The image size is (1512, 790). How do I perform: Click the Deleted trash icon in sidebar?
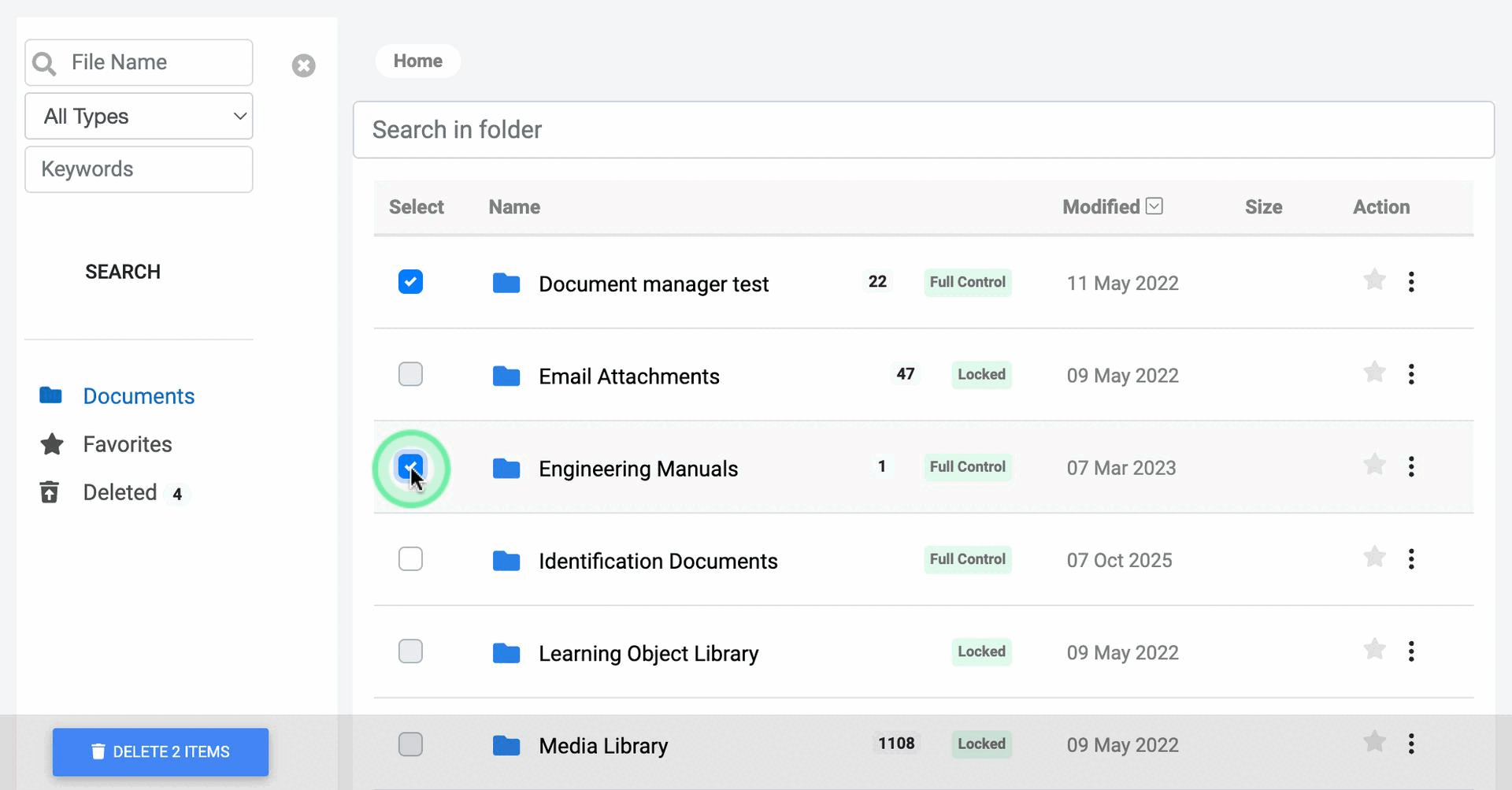[x=50, y=492]
